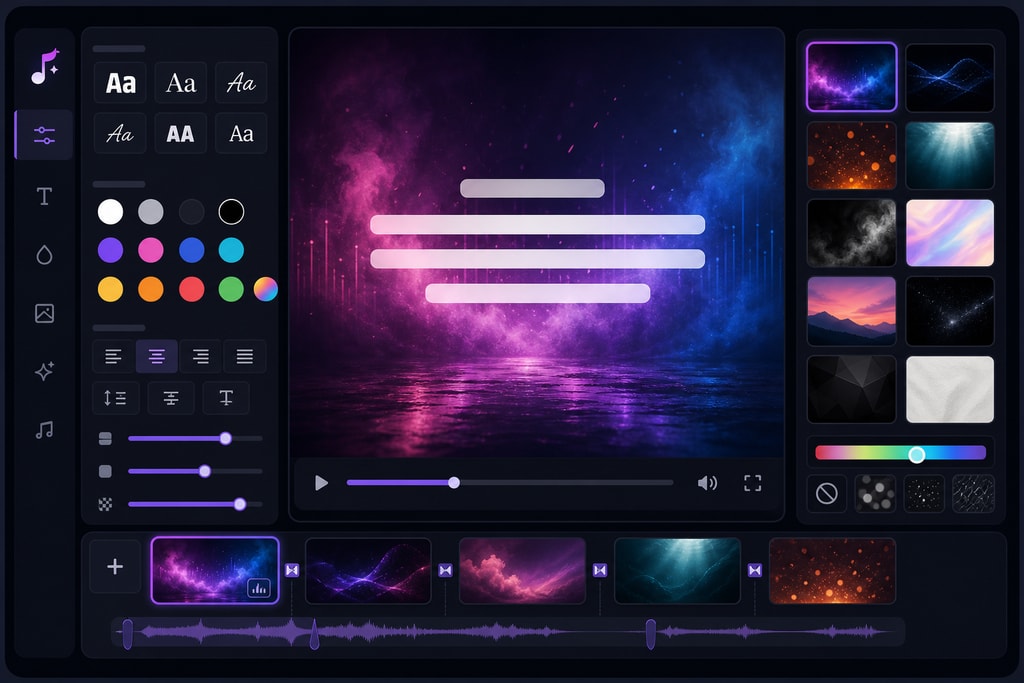Justify text alignment
1024x683 pixels.
245,357
